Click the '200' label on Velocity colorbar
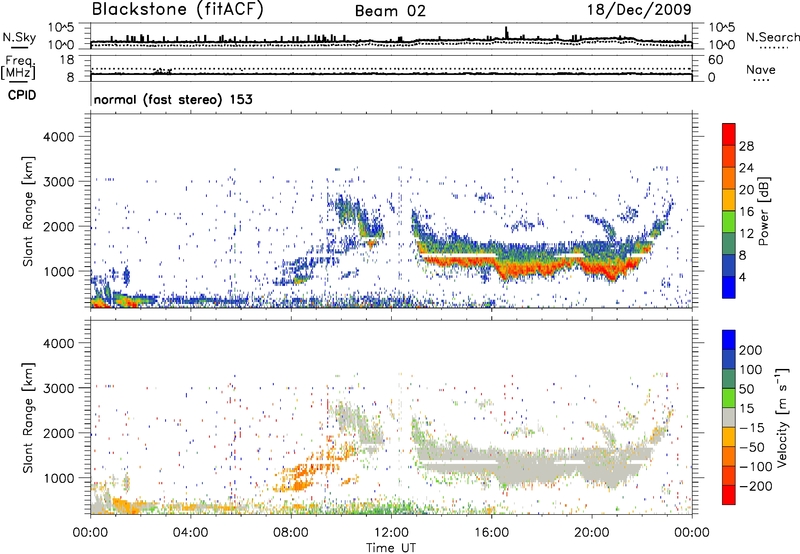800x554 pixels. coord(751,350)
